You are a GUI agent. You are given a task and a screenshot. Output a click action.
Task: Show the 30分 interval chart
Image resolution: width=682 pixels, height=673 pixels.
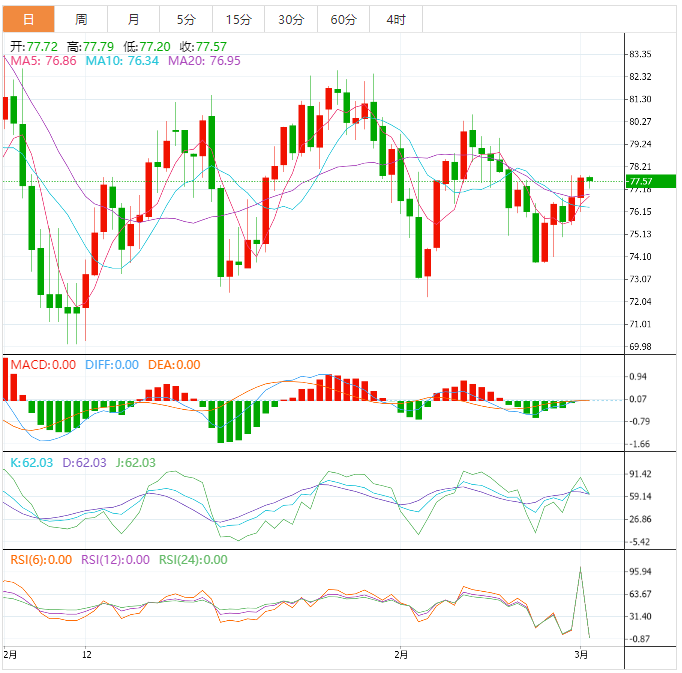(x=291, y=20)
